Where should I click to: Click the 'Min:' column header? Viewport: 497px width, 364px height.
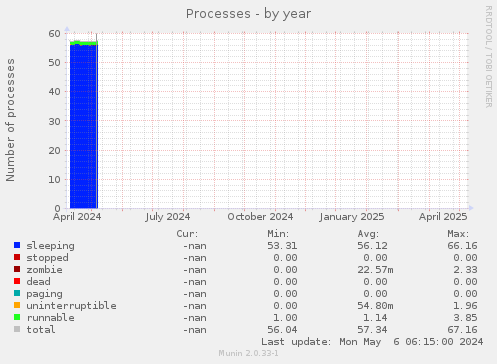coord(278,234)
